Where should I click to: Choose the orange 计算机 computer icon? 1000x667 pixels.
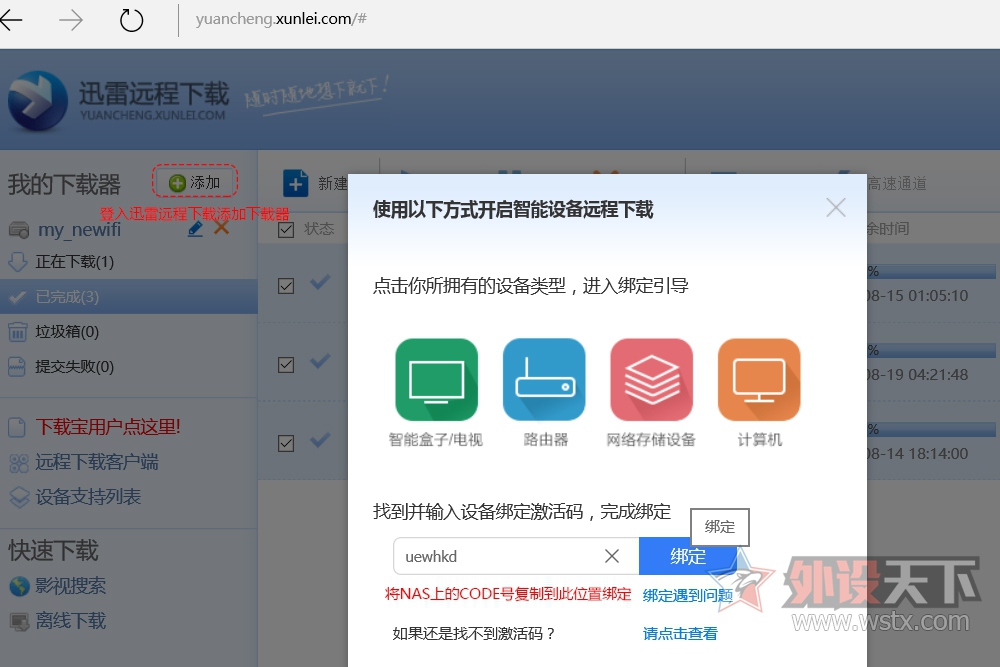tap(759, 379)
